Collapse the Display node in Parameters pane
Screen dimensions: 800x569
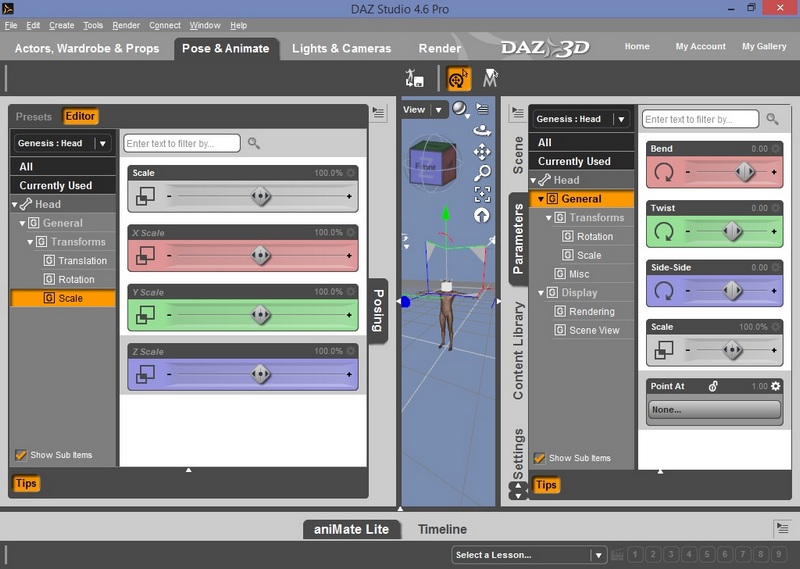click(x=541, y=293)
